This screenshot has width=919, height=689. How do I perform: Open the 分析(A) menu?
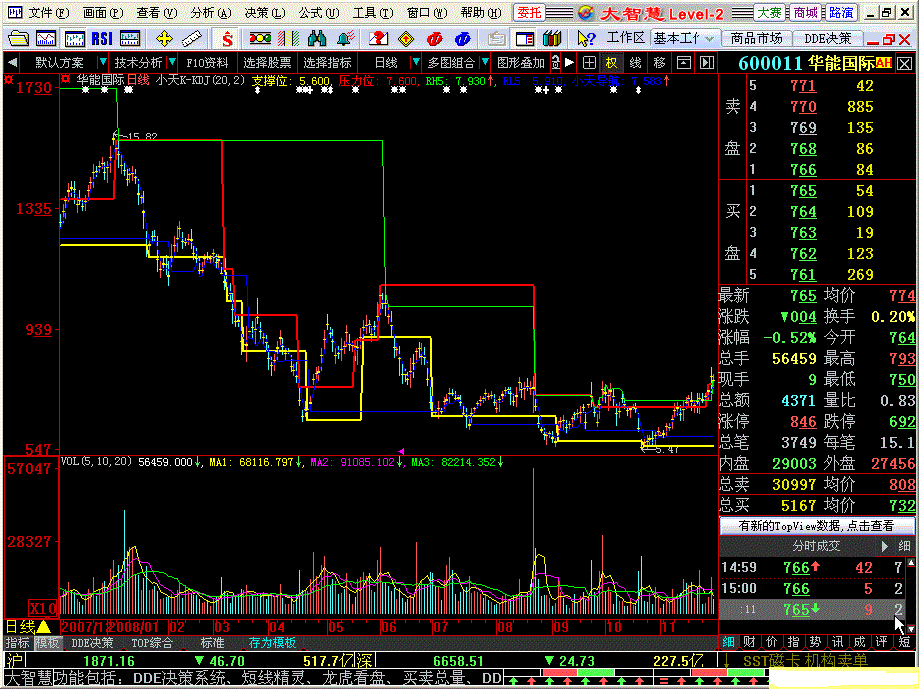[210, 12]
